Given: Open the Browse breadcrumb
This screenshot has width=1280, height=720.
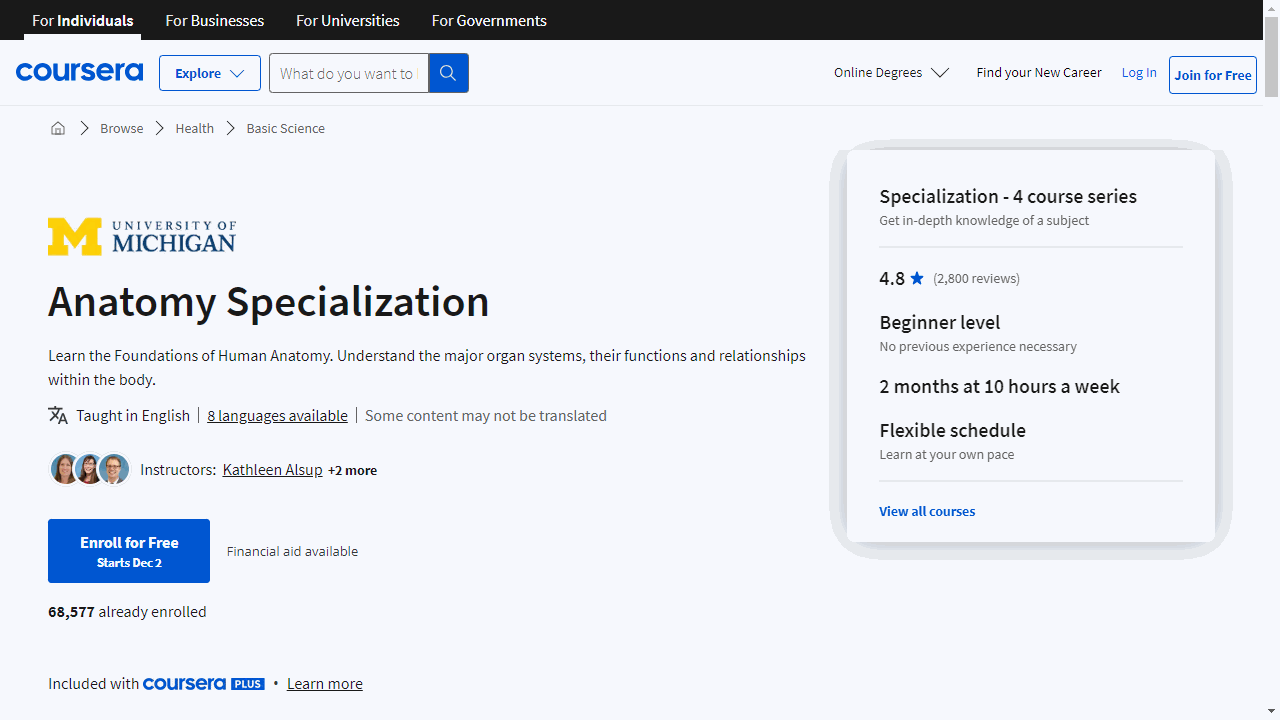Looking at the screenshot, I should (x=122, y=128).
